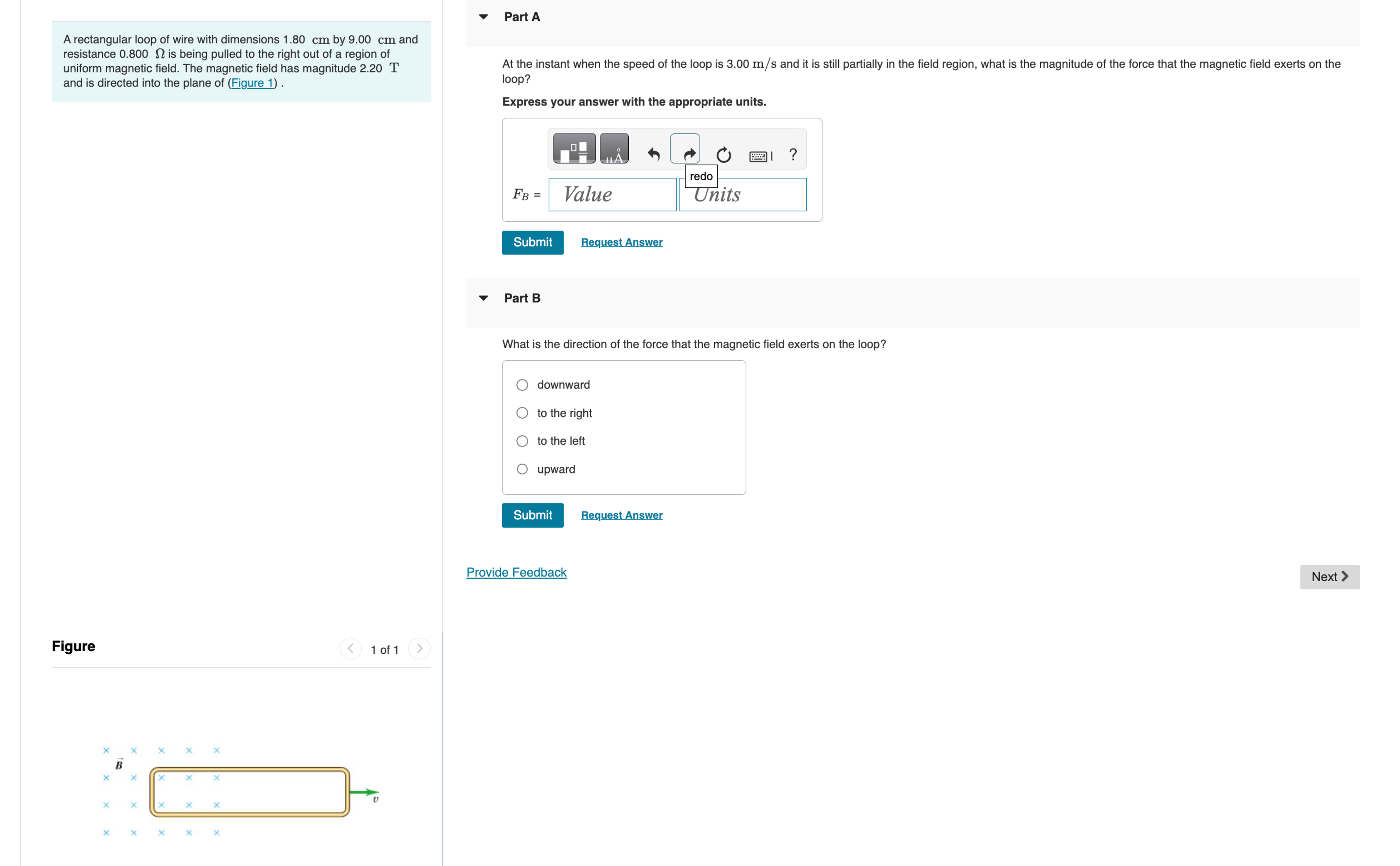Select the downward radio option
Screen dimensions: 1400x866
[x=522, y=385]
